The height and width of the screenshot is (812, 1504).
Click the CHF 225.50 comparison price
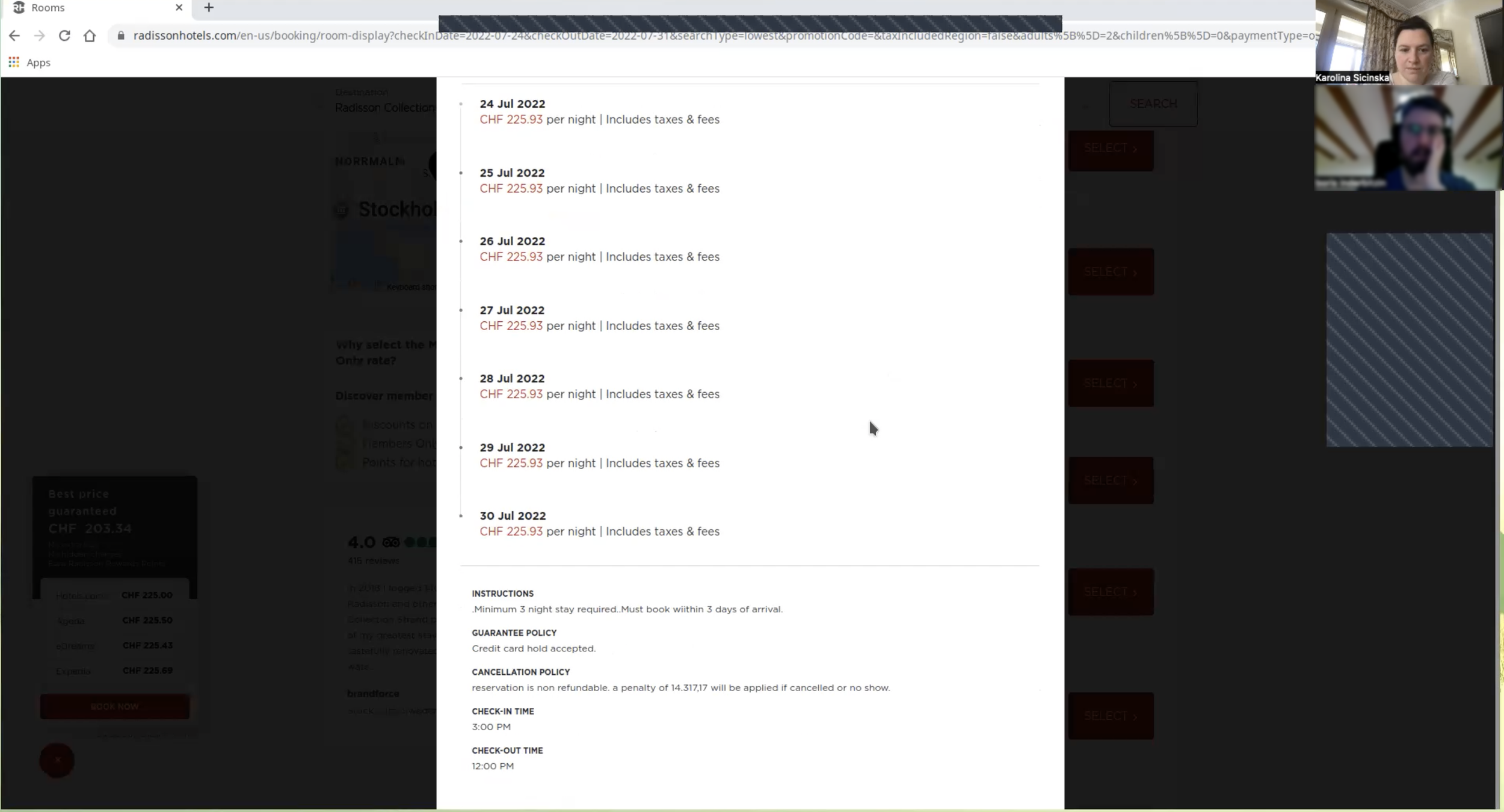pos(147,620)
